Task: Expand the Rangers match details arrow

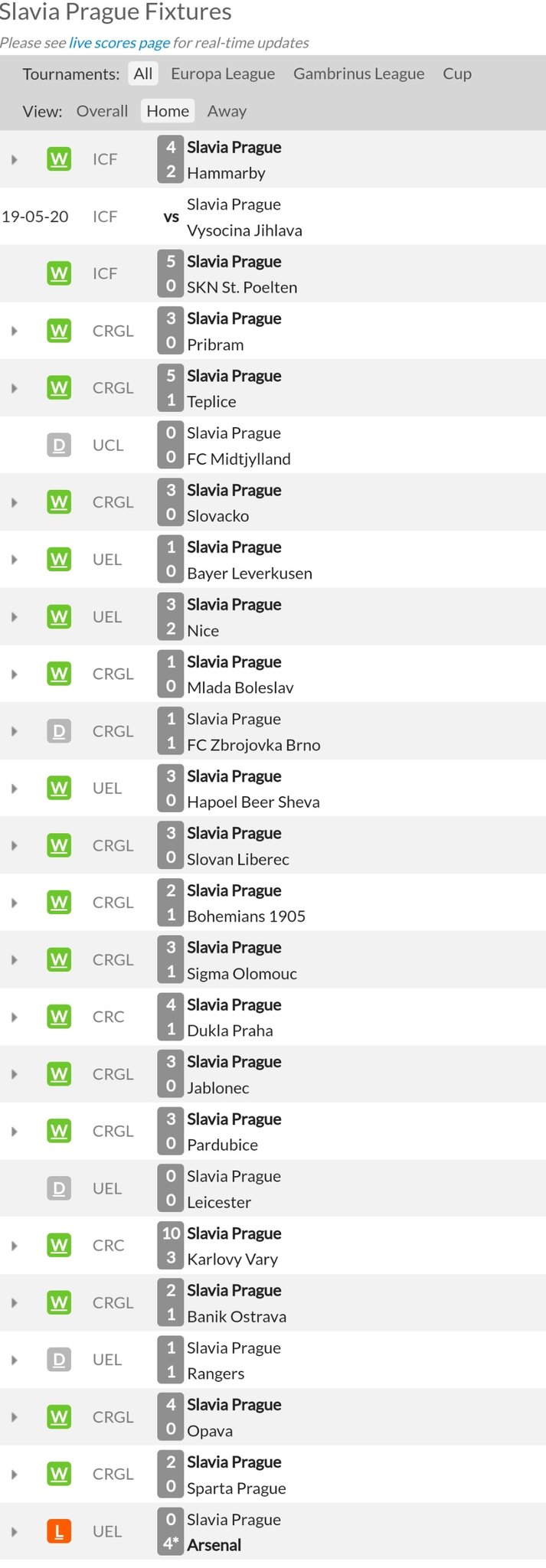Action: pos(14,1360)
